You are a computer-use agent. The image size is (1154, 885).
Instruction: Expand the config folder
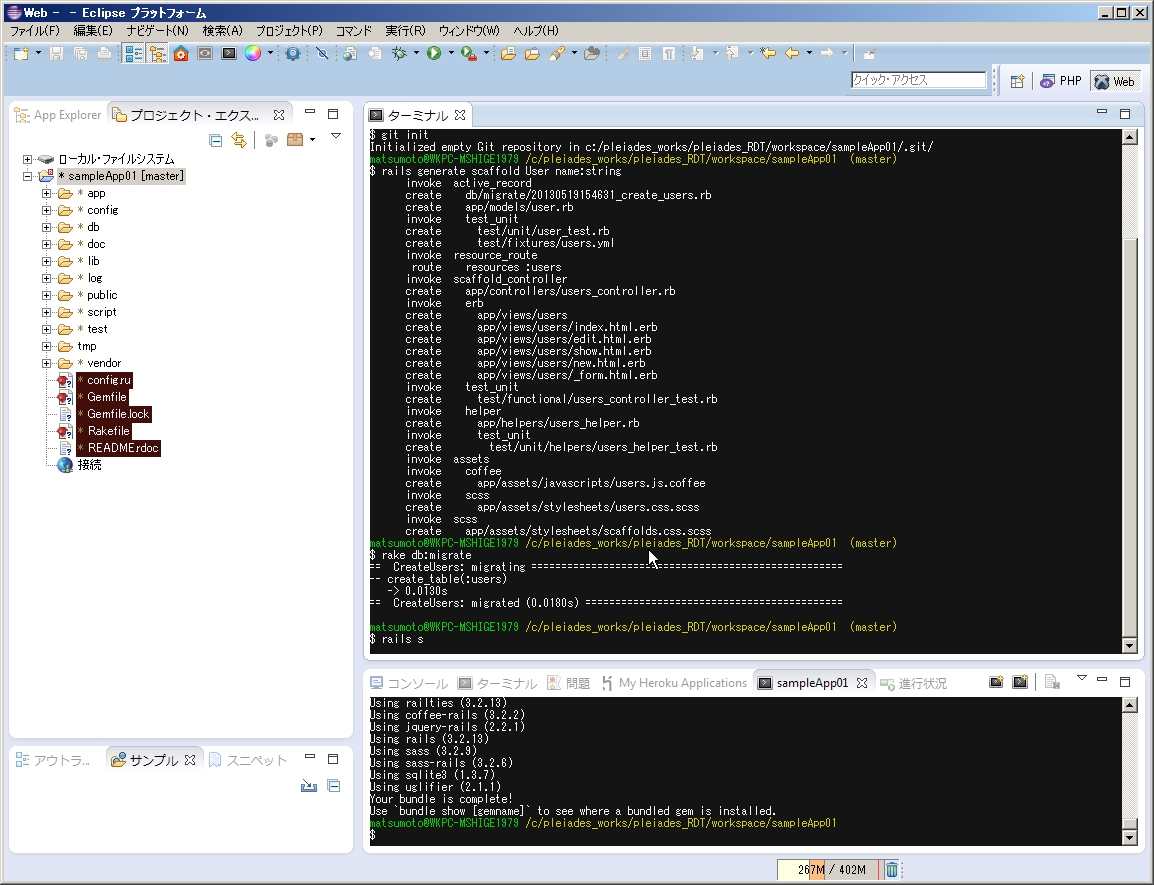(46, 210)
